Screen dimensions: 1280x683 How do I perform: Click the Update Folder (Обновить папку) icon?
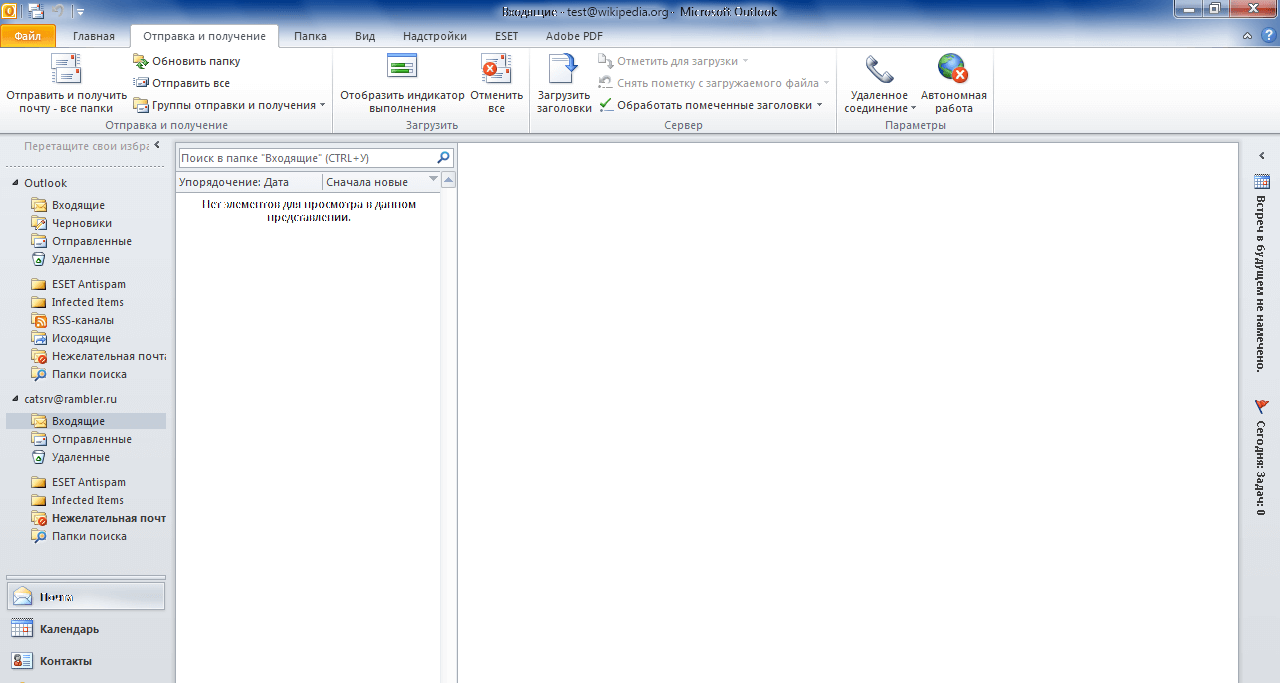tap(141, 61)
